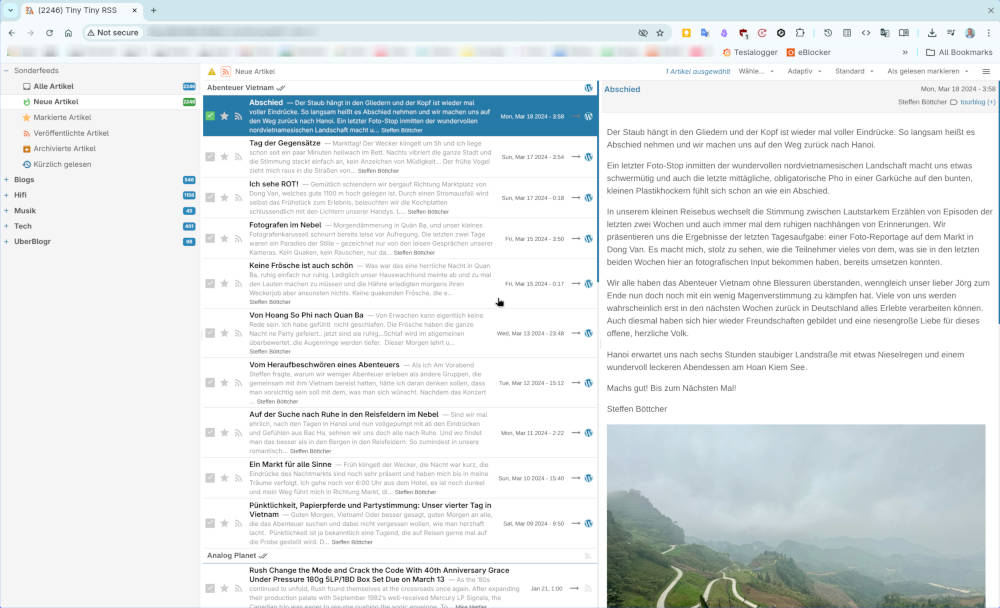Collapse the Sonderfeeds section
This screenshot has height=608, width=1000.
(x=7, y=71)
